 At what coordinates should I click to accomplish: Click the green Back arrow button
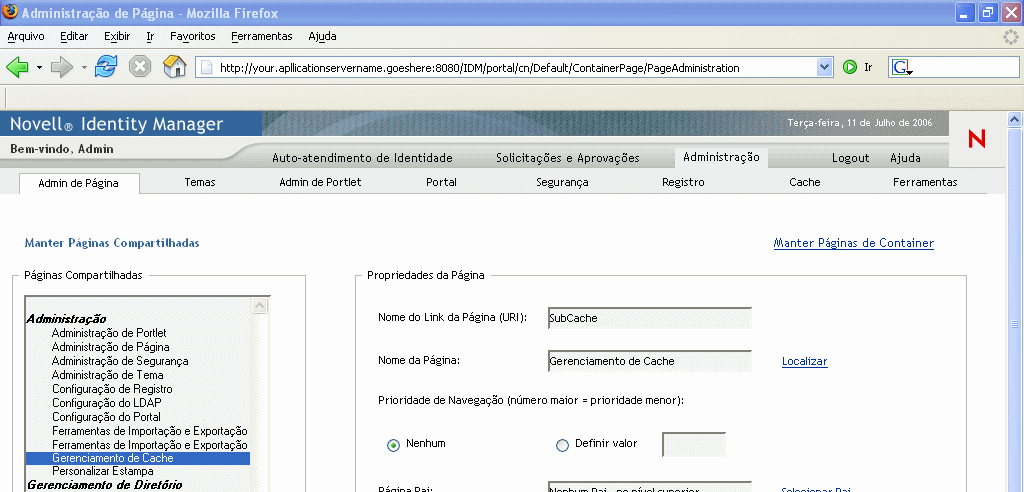[x=17, y=67]
